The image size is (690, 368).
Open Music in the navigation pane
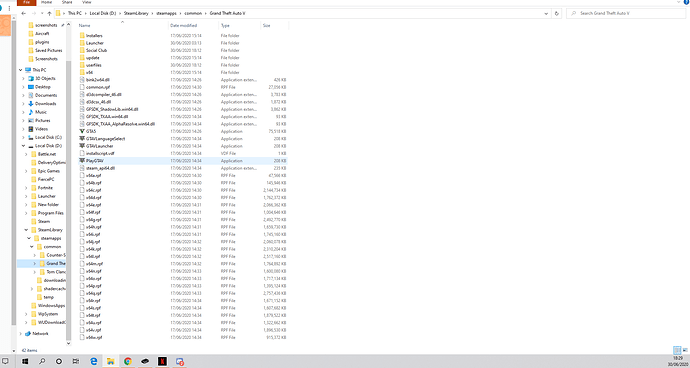(x=40, y=112)
